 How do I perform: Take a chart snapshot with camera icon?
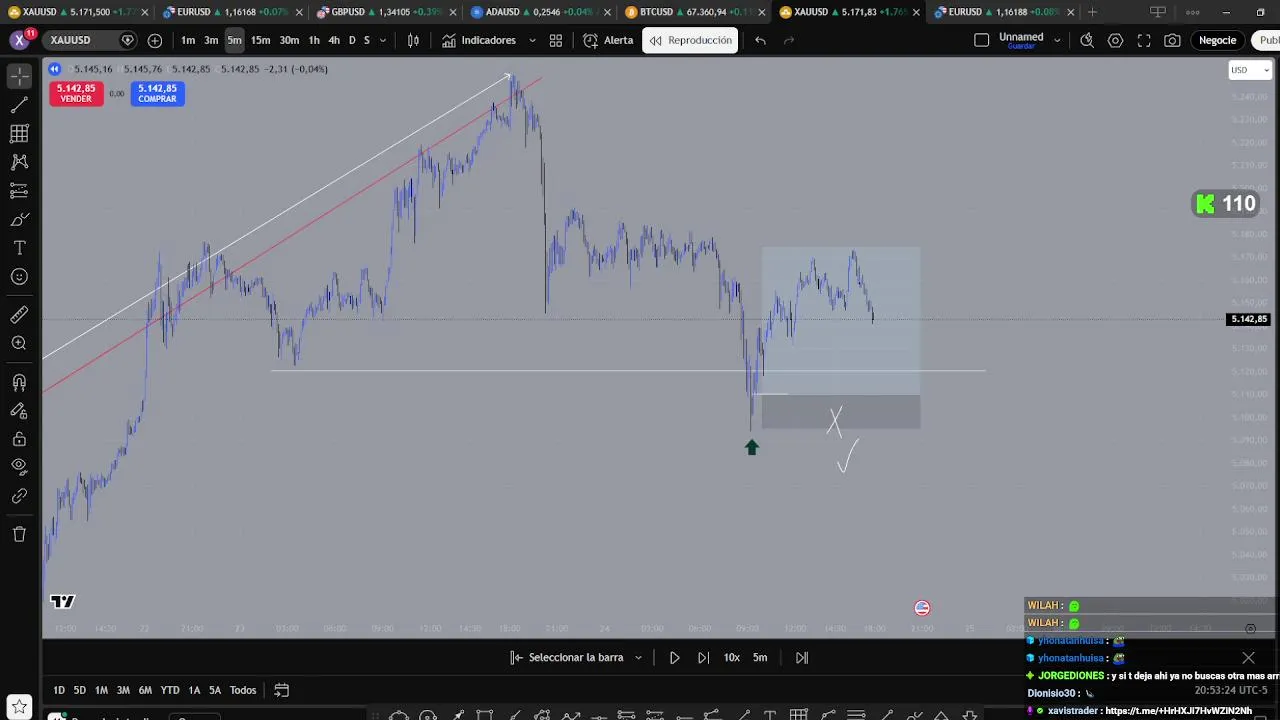pyautogui.click(x=1172, y=40)
